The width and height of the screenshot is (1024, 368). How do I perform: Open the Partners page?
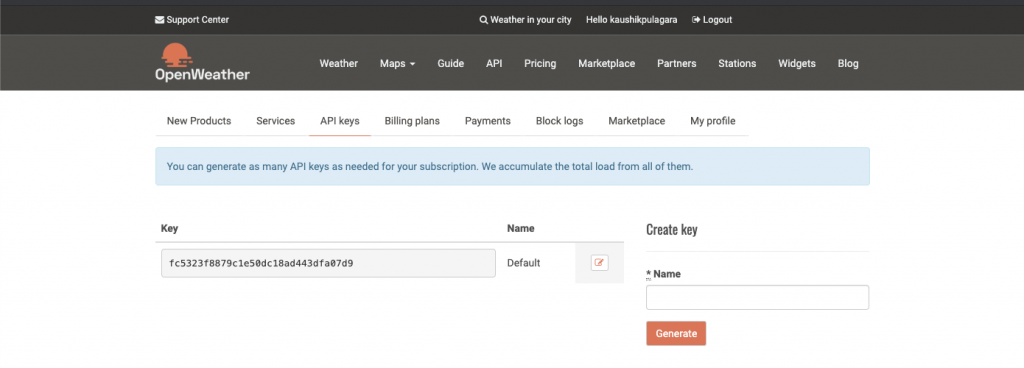677,63
